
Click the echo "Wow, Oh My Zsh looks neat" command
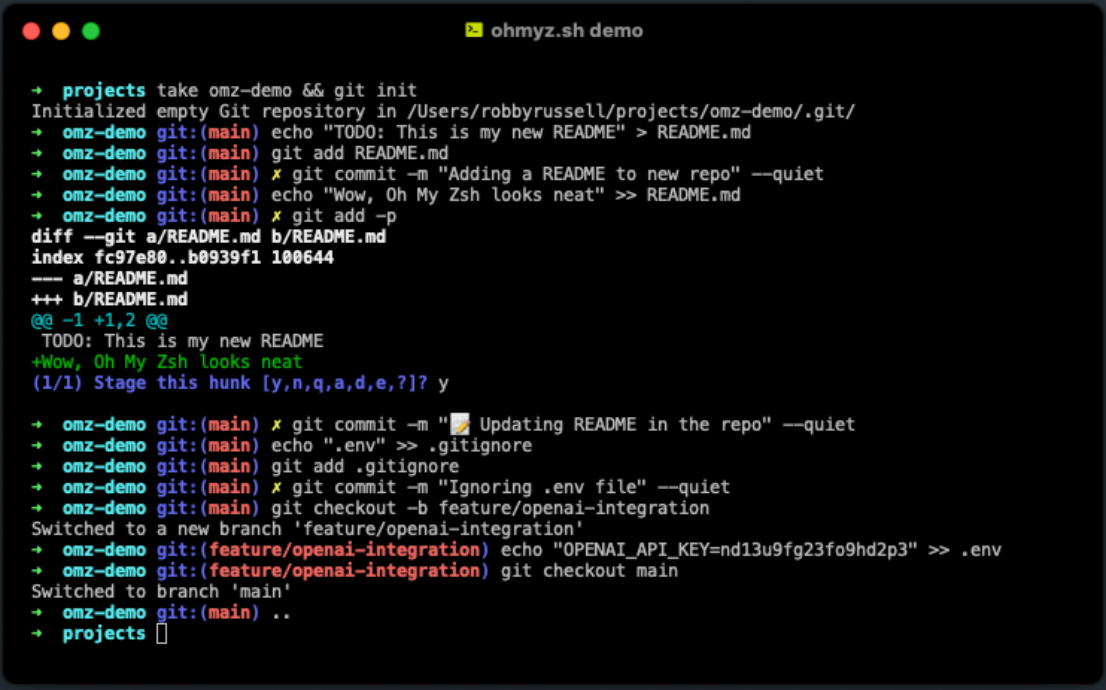coord(506,195)
